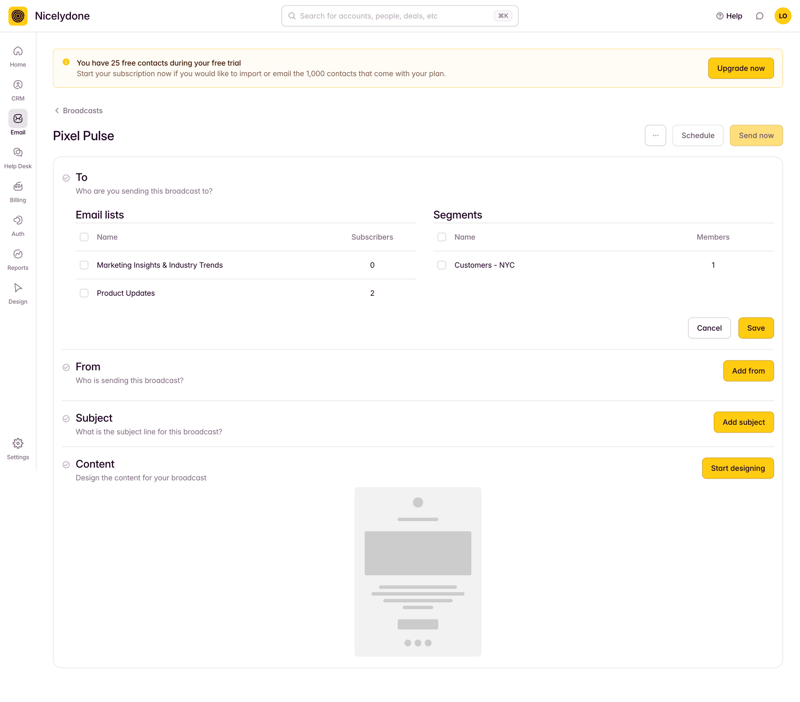The image size is (800, 702).
Task: Select the CRM icon in the sidebar
Action: tap(18, 87)
